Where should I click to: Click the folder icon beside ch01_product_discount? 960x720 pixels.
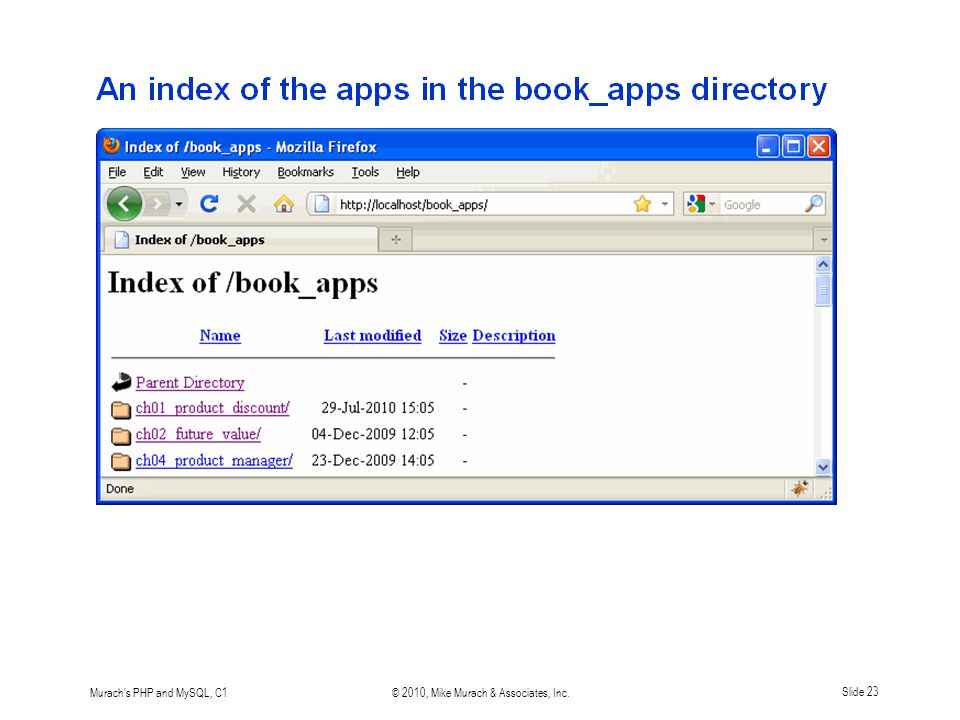click(x=121, y=409)
